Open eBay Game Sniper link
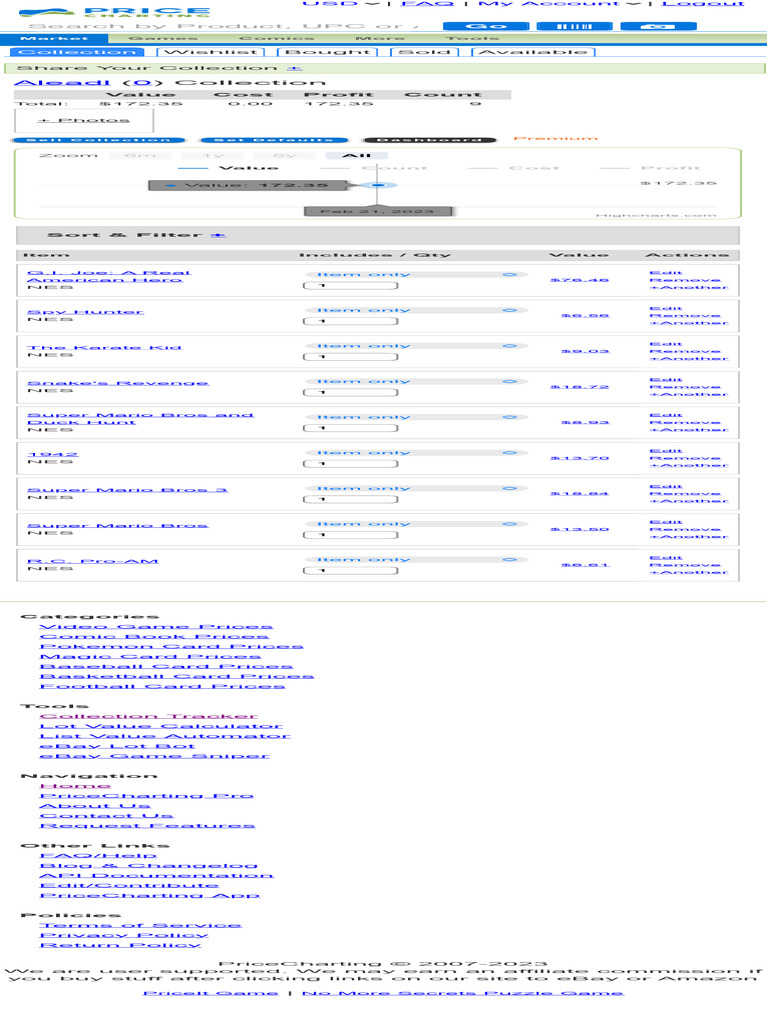The height and width of the screenshot is (1024, 768). [x=154, y=756]
